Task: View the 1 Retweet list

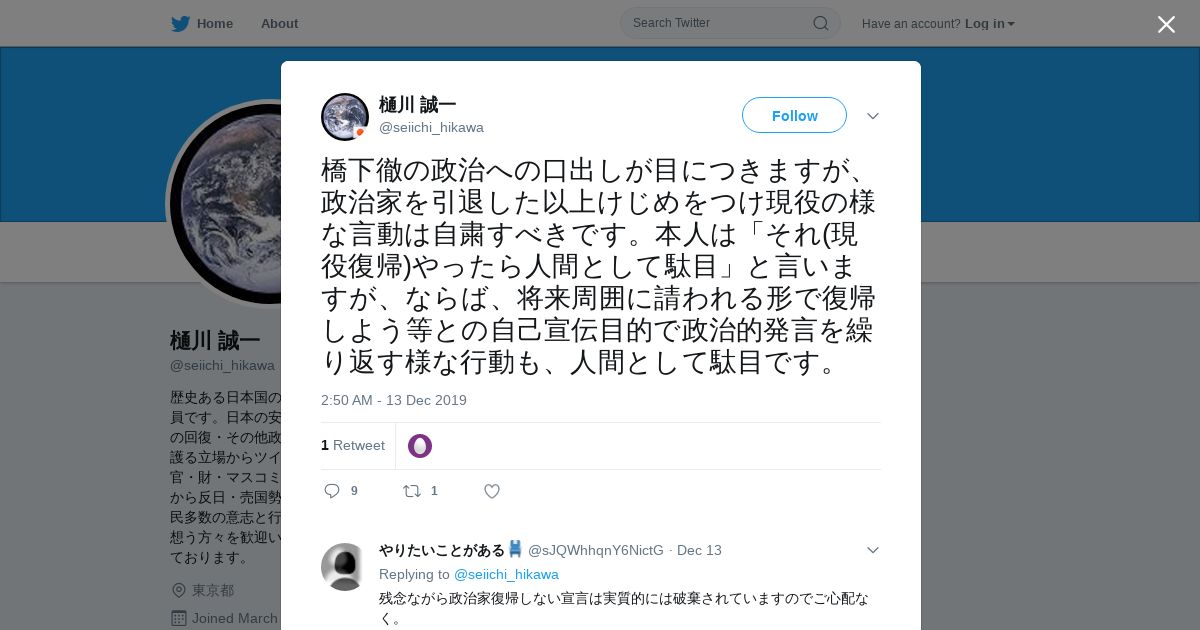Action: (x=353, y=445)
